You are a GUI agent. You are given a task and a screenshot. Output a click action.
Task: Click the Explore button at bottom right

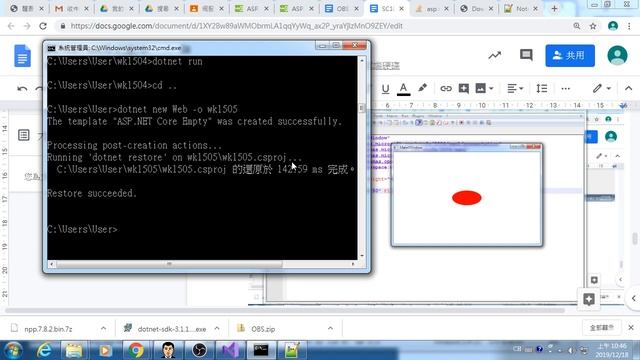(589, 300)
